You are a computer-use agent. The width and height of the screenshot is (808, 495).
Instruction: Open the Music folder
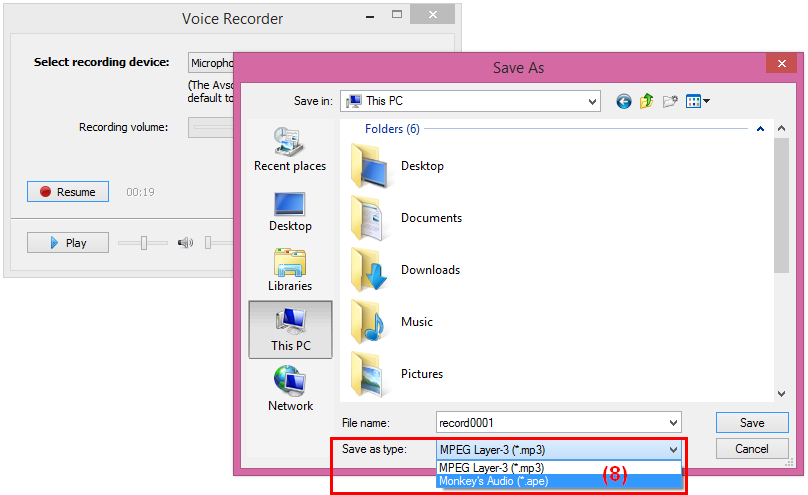416,322
